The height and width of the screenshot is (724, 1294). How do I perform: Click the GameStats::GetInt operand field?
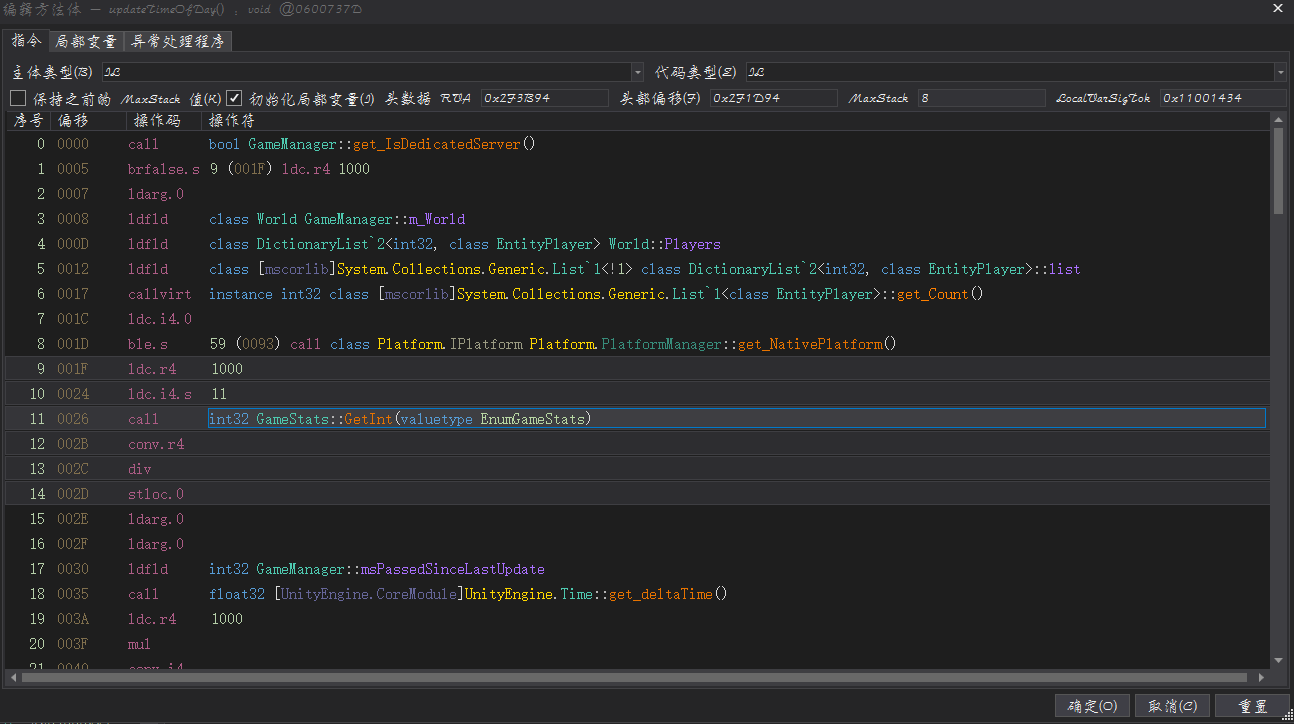point(736,419)
